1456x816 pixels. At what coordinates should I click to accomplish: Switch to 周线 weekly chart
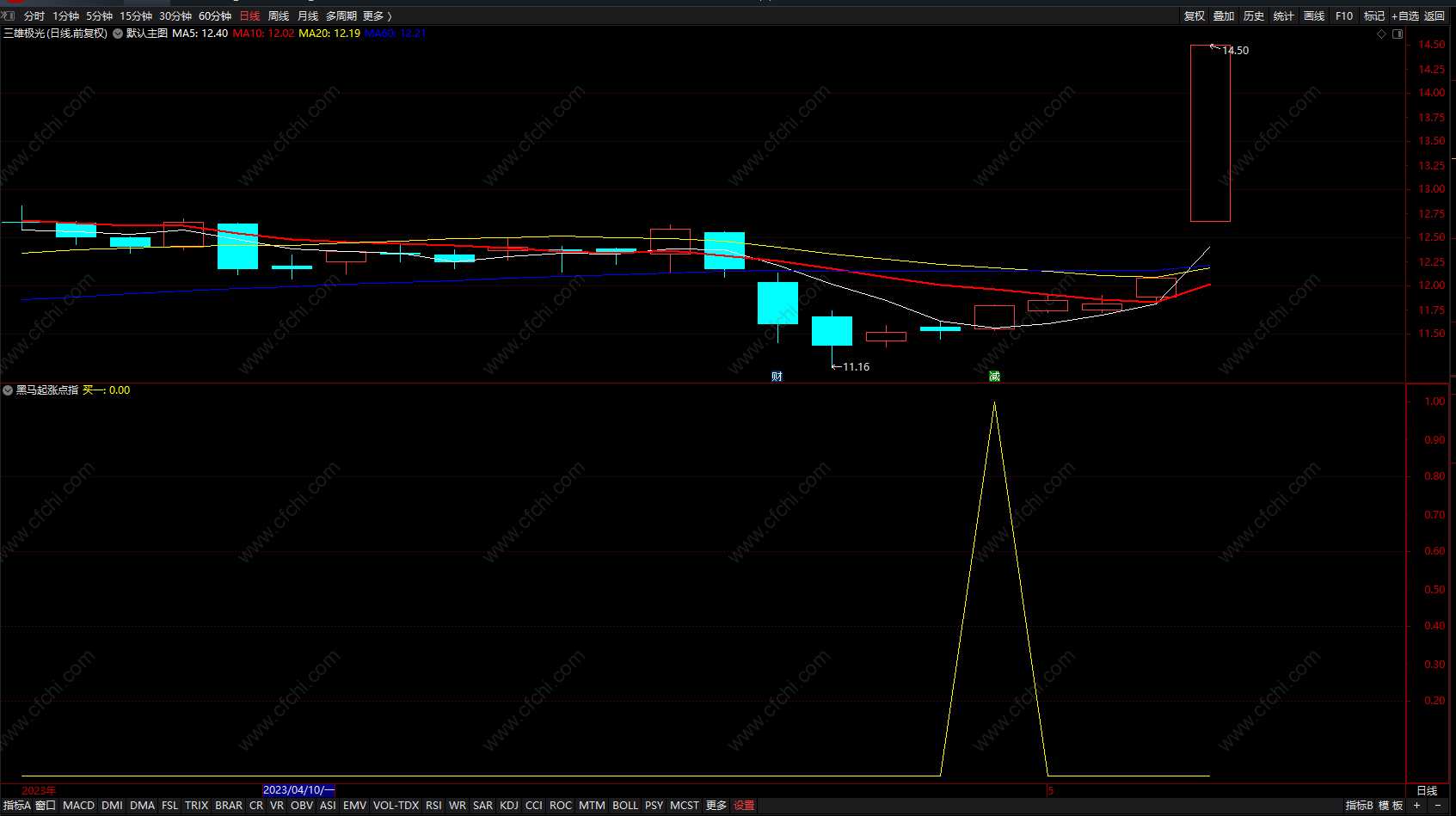tap(279, 16)
